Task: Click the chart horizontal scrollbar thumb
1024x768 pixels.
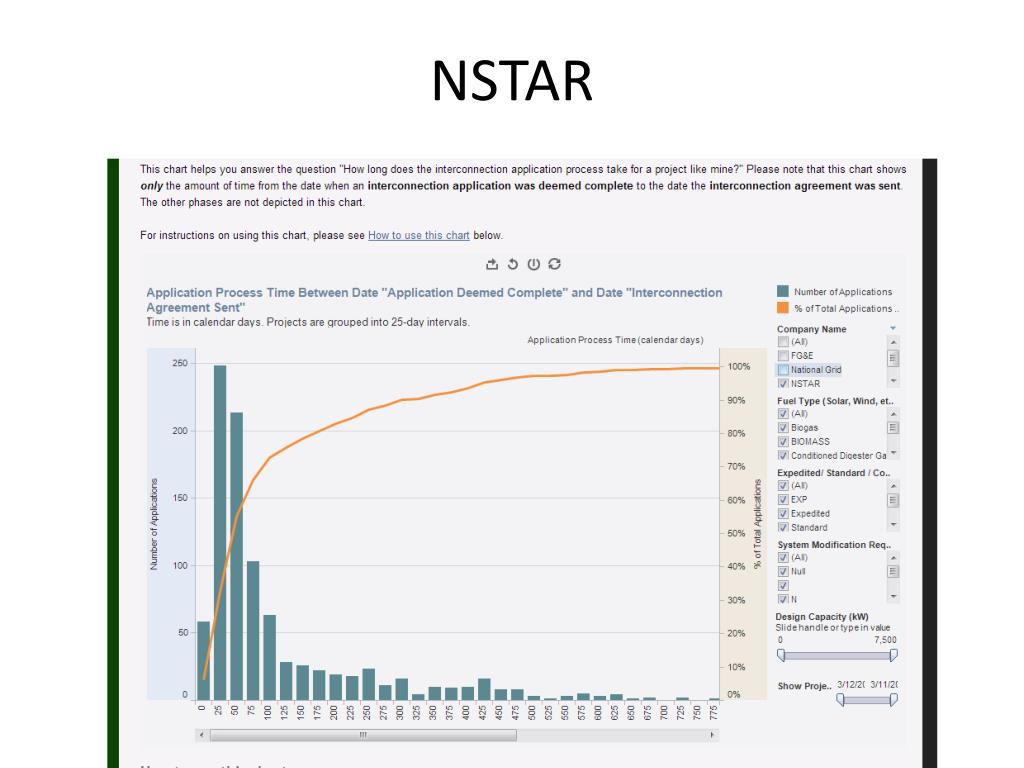Action: pyautogui.click(x=362, y=735)
